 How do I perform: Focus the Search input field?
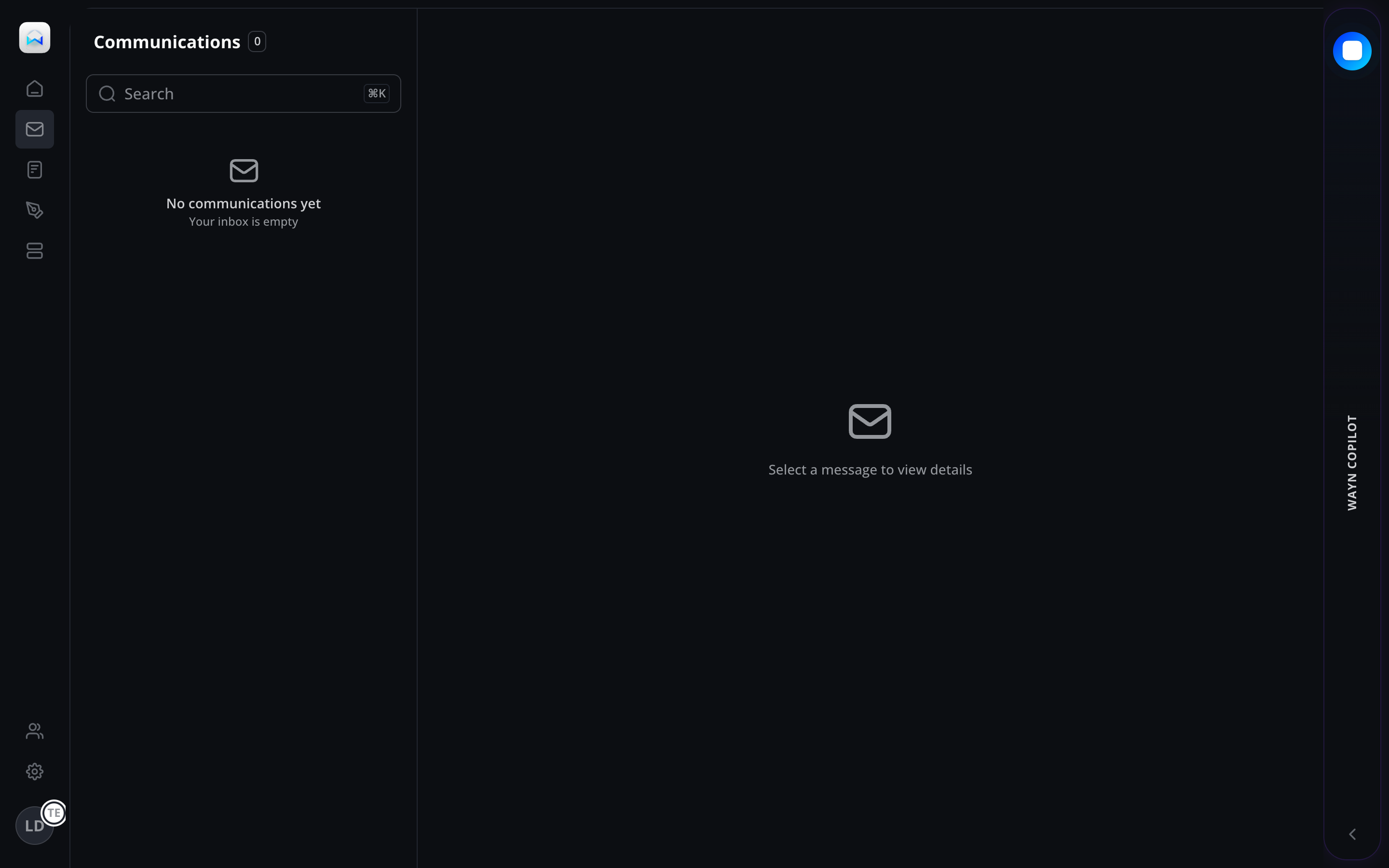point(241,94)
